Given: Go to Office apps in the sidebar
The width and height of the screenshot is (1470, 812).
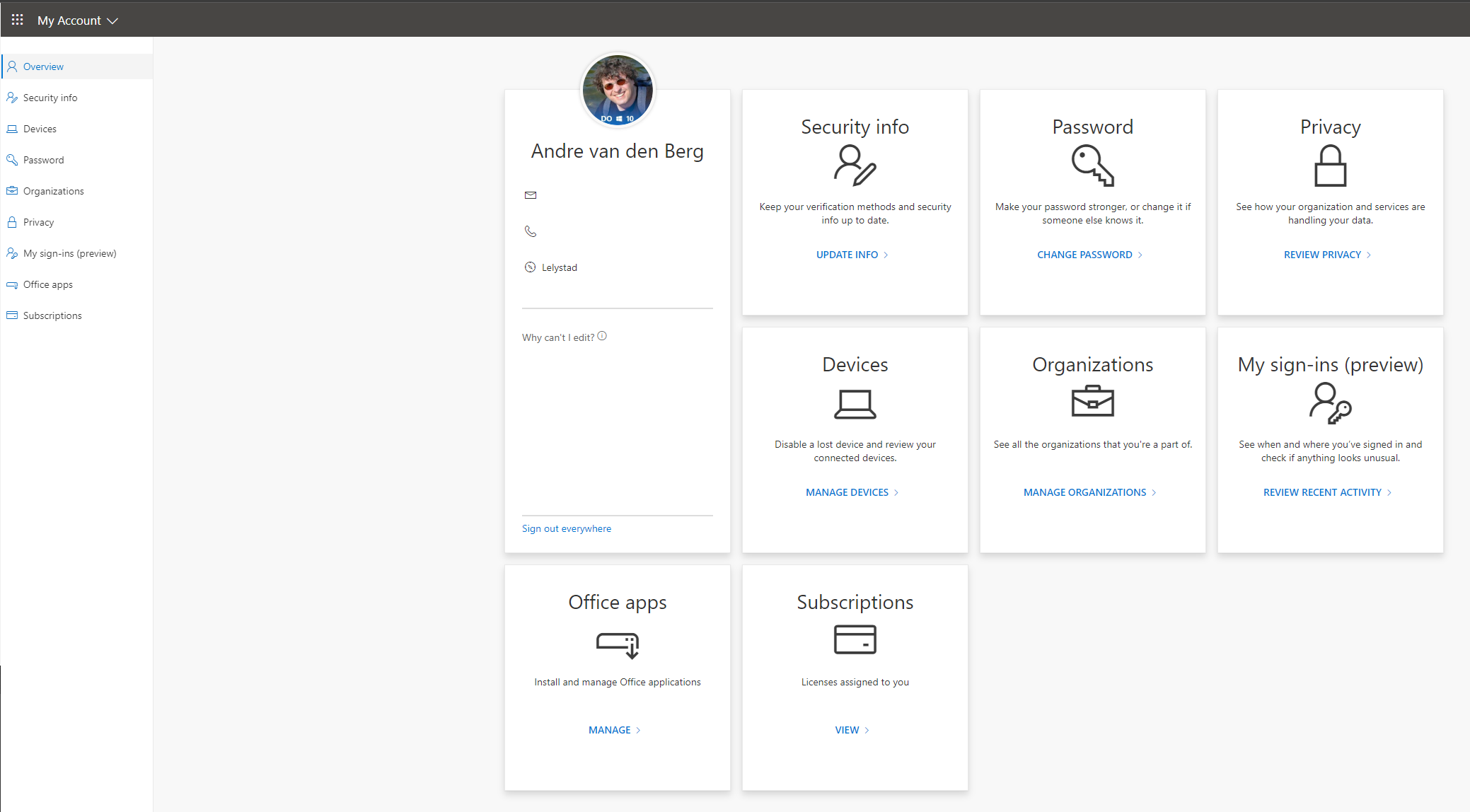Looking at the screenshot, I should (48, 284).
